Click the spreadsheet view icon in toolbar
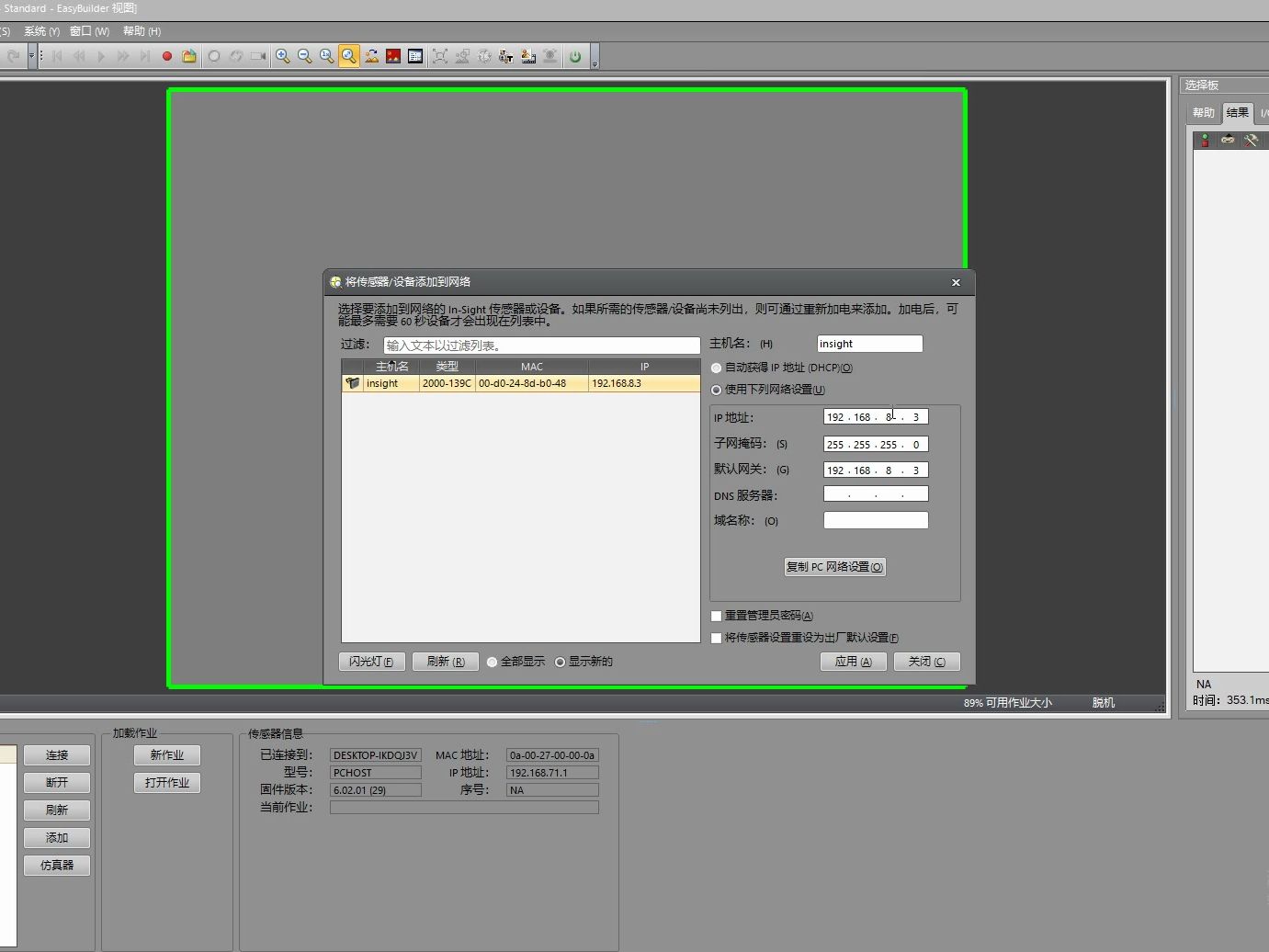1269x952 pixels. (x=415, y=56)
